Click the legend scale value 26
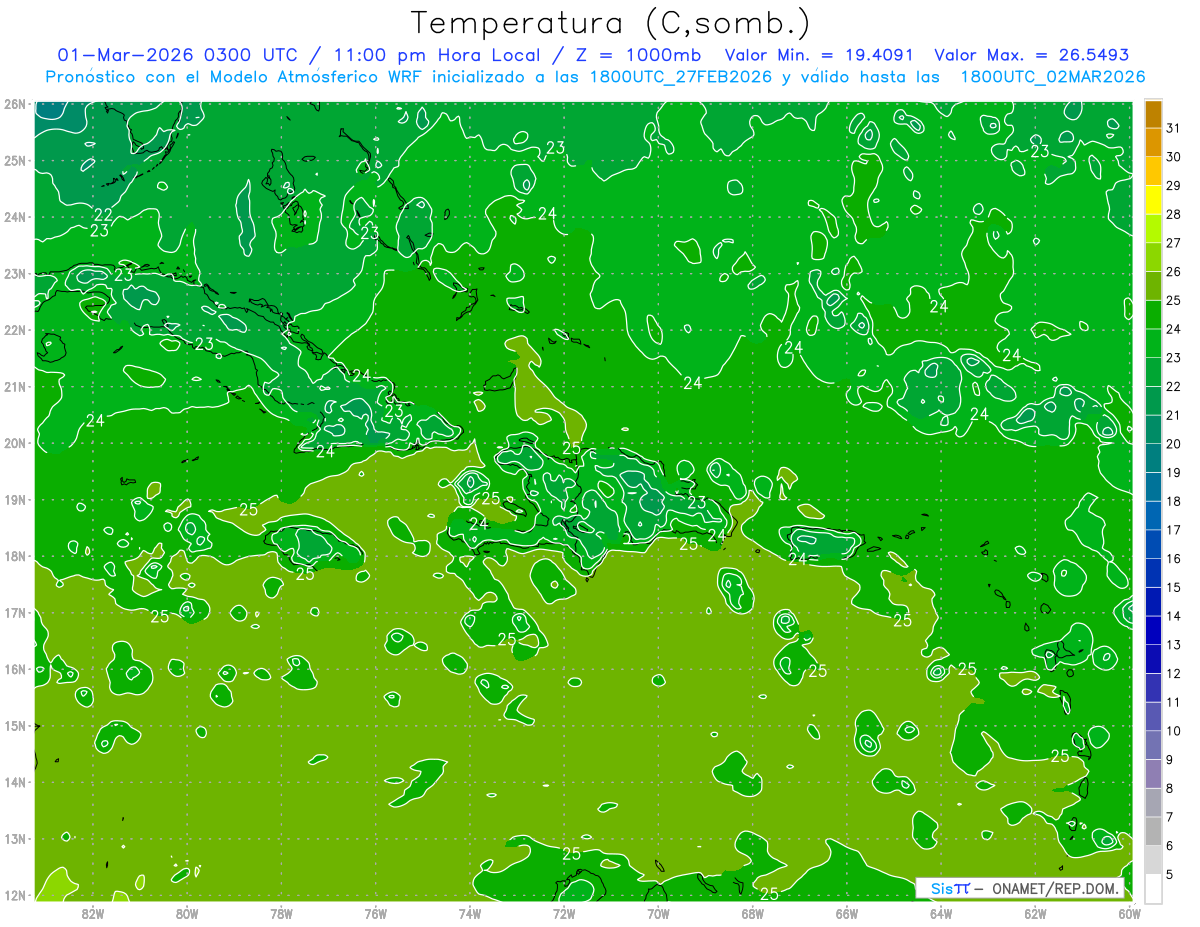Image resolution: width=1200 pixels, height=927 pixels. tap(1173, 271)
